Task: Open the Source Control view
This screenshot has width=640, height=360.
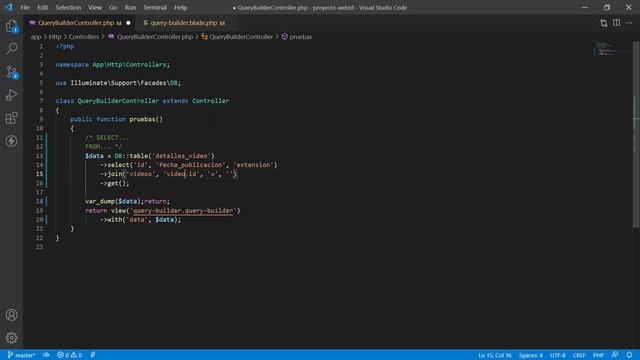Action: tap(11, 72)
